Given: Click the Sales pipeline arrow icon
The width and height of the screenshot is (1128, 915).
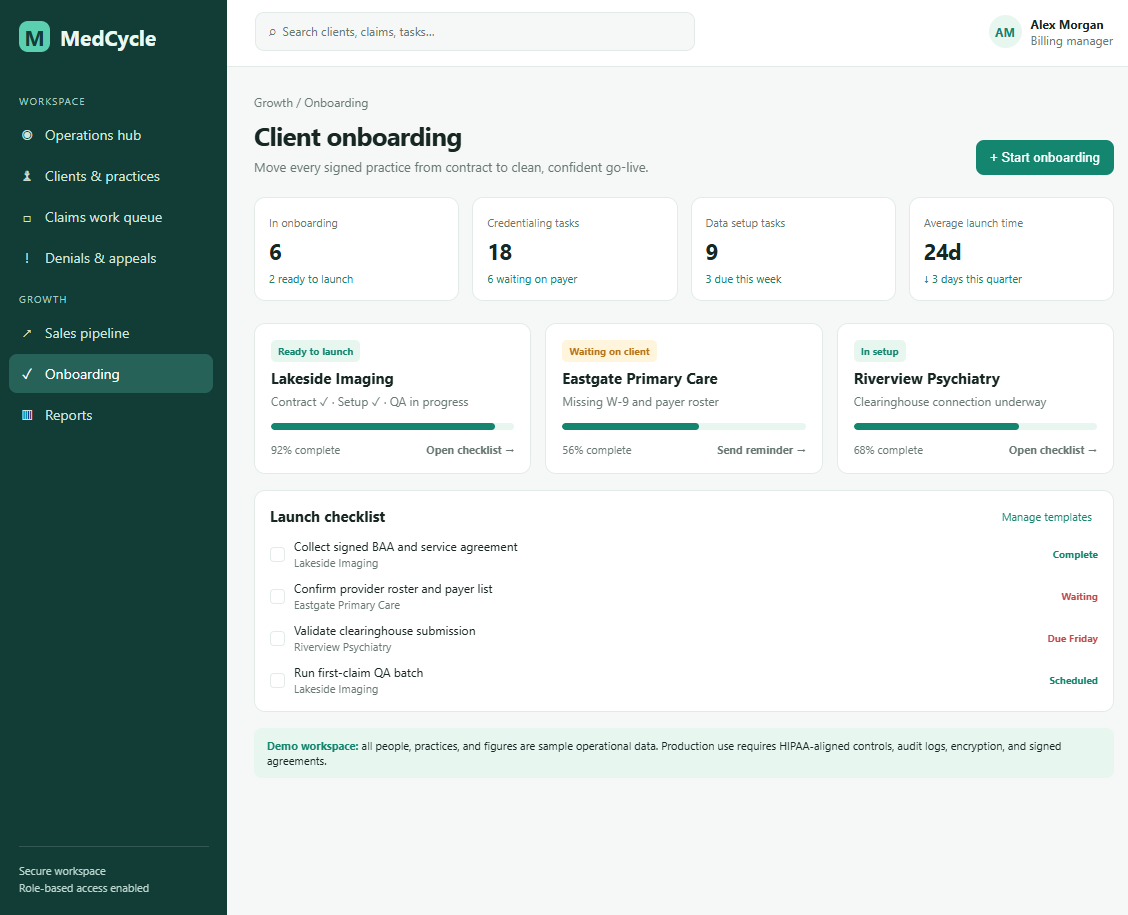Looking at the screenshot, I should pos(27,333).
